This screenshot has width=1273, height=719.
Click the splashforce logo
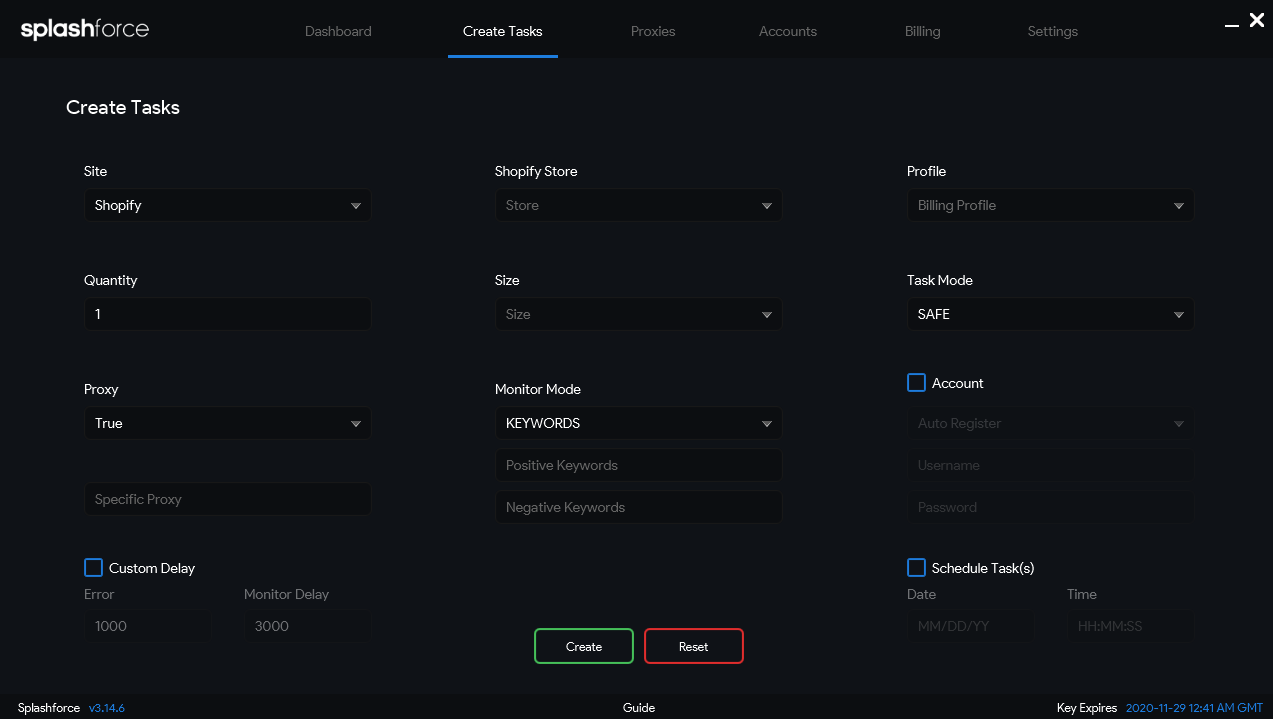click(x=85, y=29)
